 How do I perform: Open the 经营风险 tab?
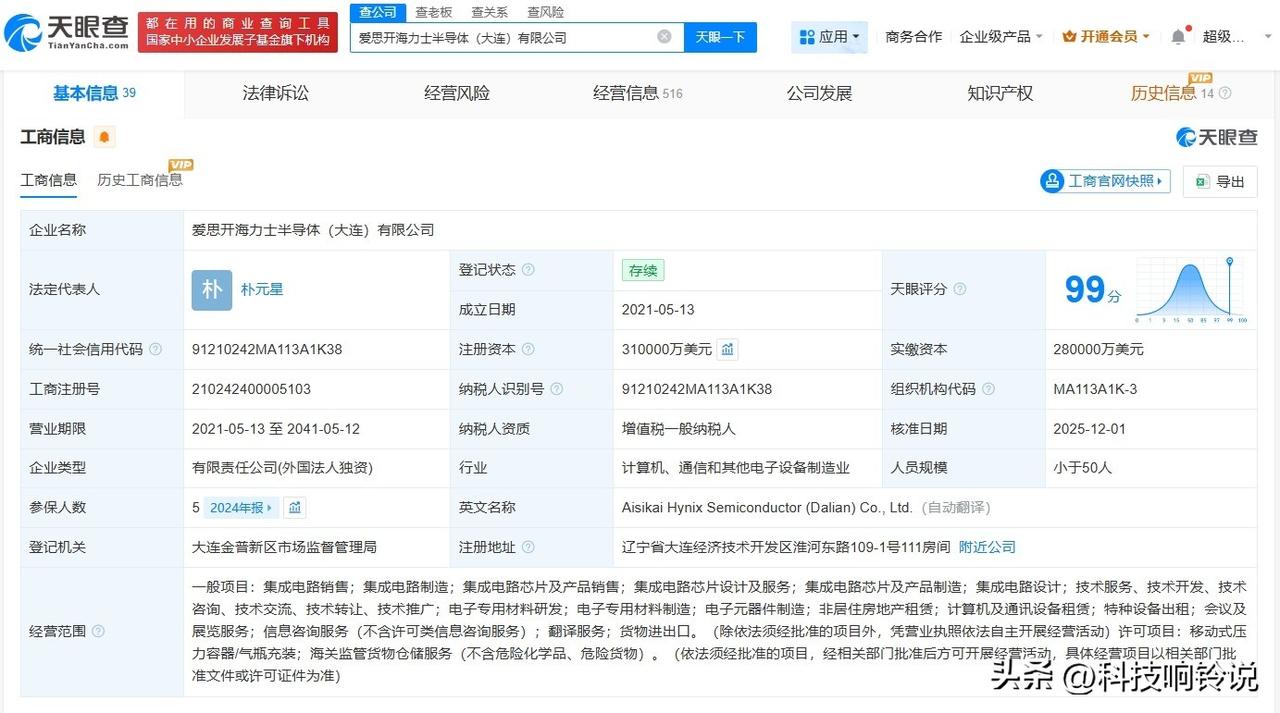457,93
